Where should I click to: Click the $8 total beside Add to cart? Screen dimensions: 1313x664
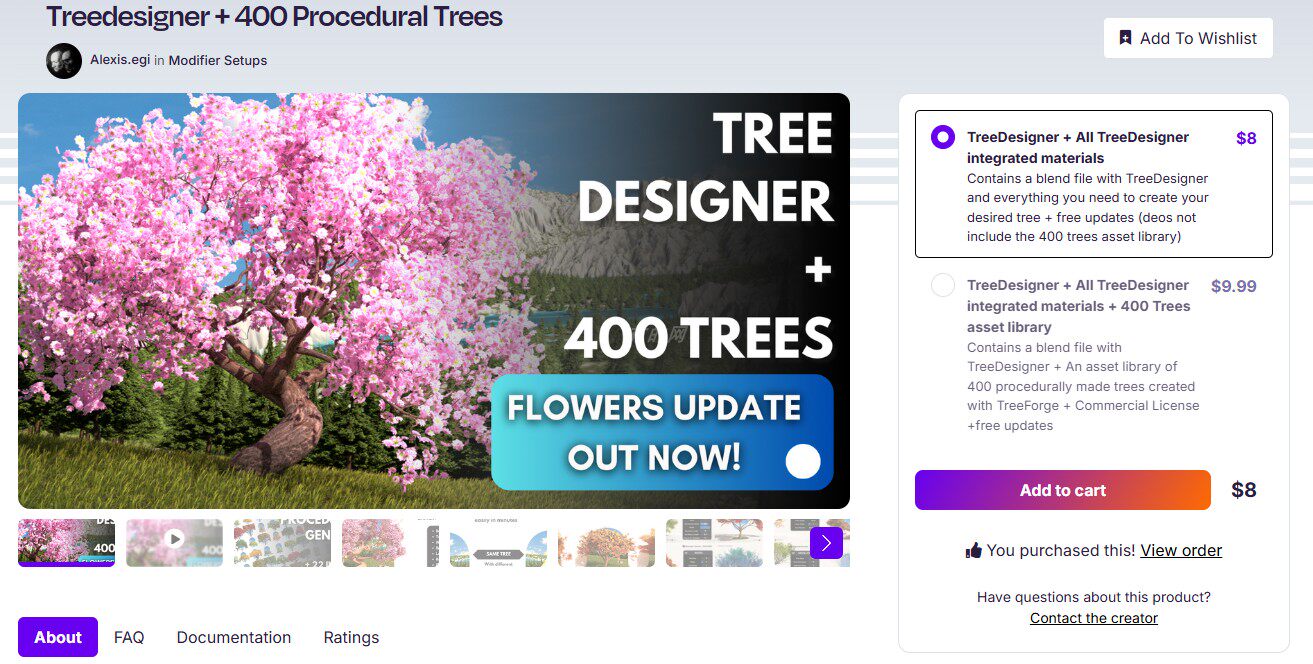[x=1244, y=490]
